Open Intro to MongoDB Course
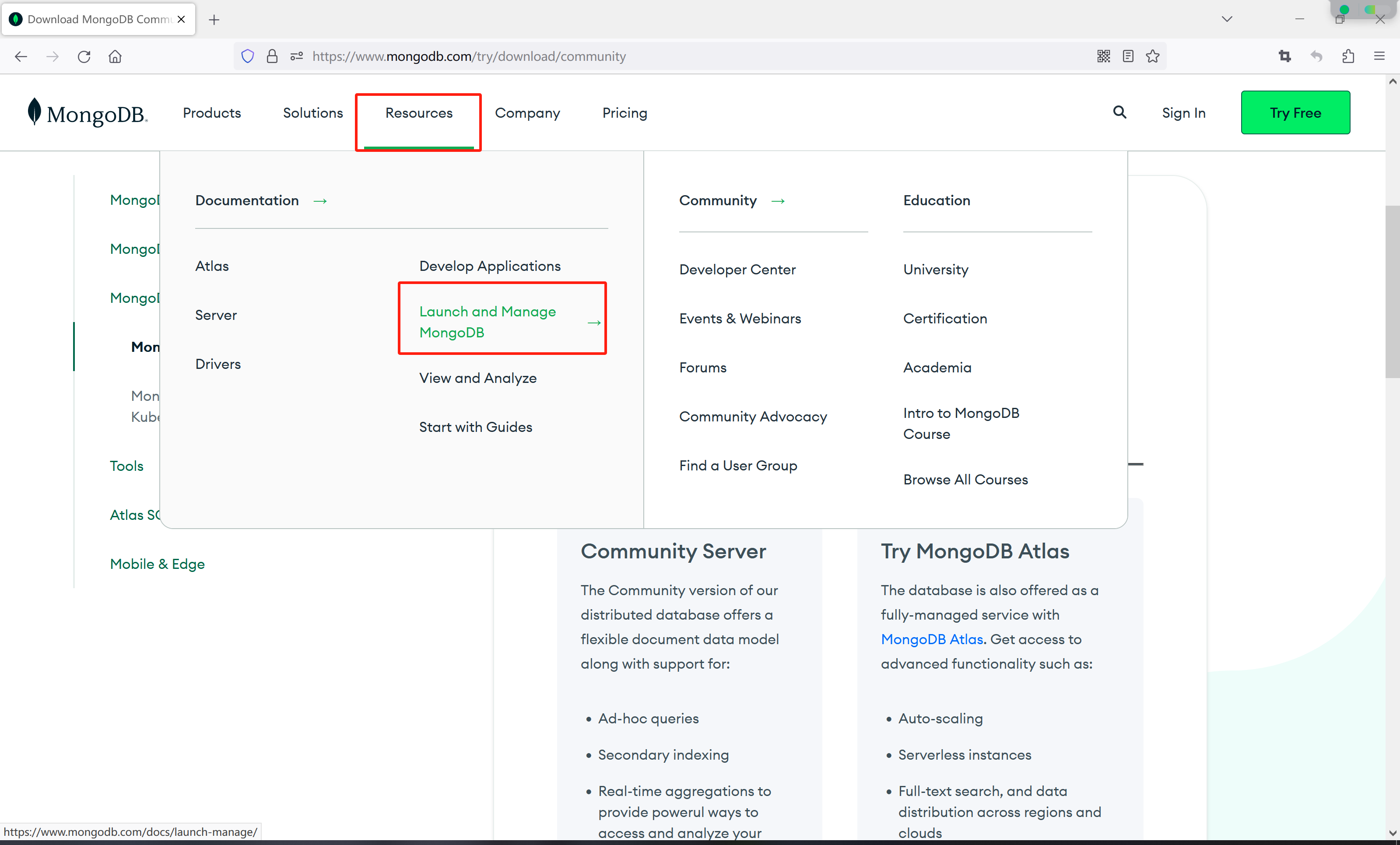This screenshot has height=845, width=1400. click(961, 423)
